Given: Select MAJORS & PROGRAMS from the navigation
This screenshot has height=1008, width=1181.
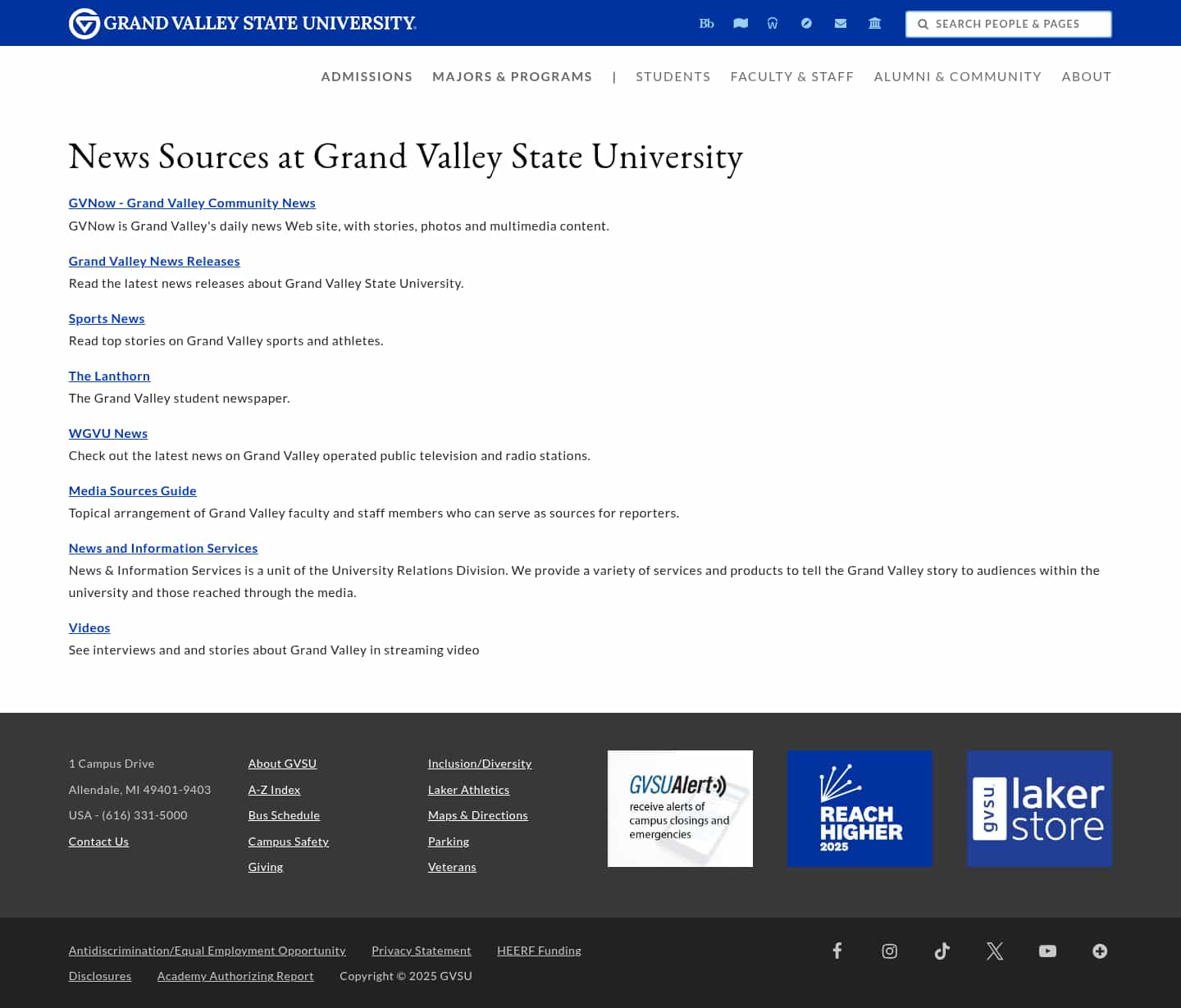Looking at the screenshot, I should pos(512,76).
